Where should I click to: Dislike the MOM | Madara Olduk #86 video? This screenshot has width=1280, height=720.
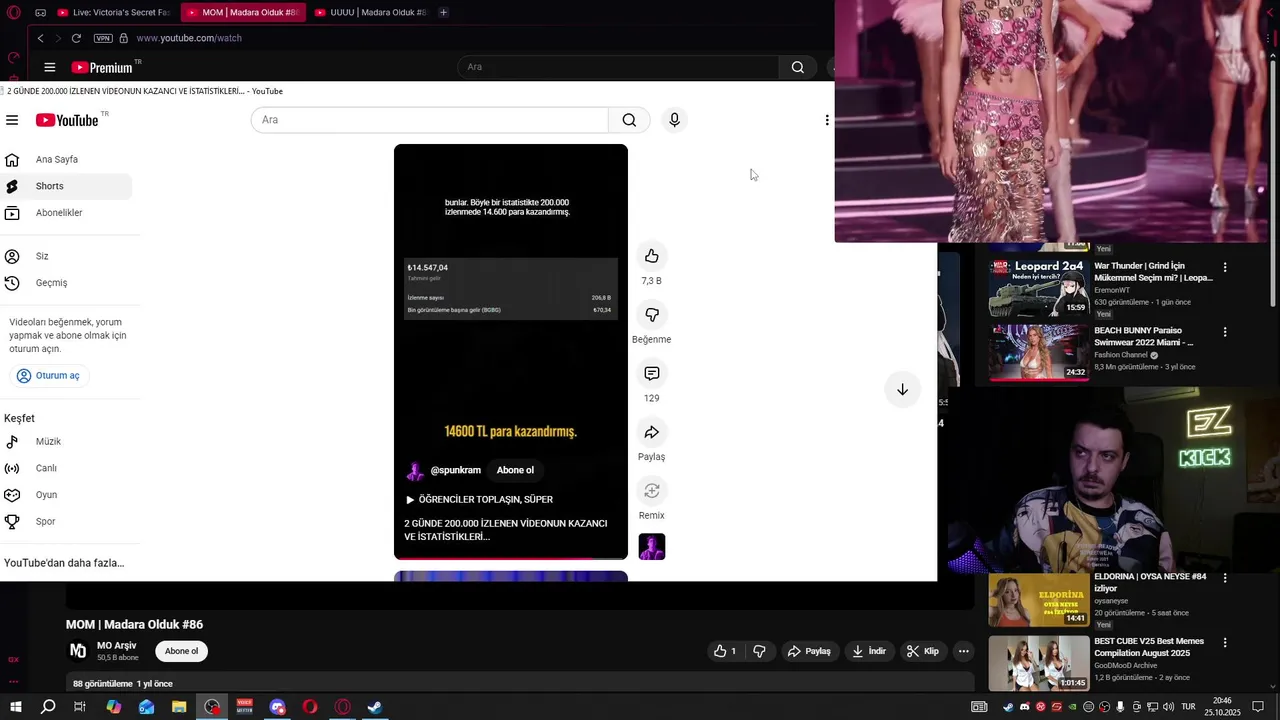click(x=760, y=651)
